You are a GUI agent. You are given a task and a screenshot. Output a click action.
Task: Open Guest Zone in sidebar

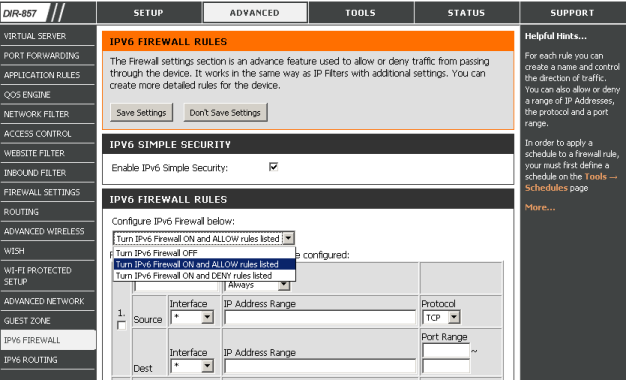47,321
